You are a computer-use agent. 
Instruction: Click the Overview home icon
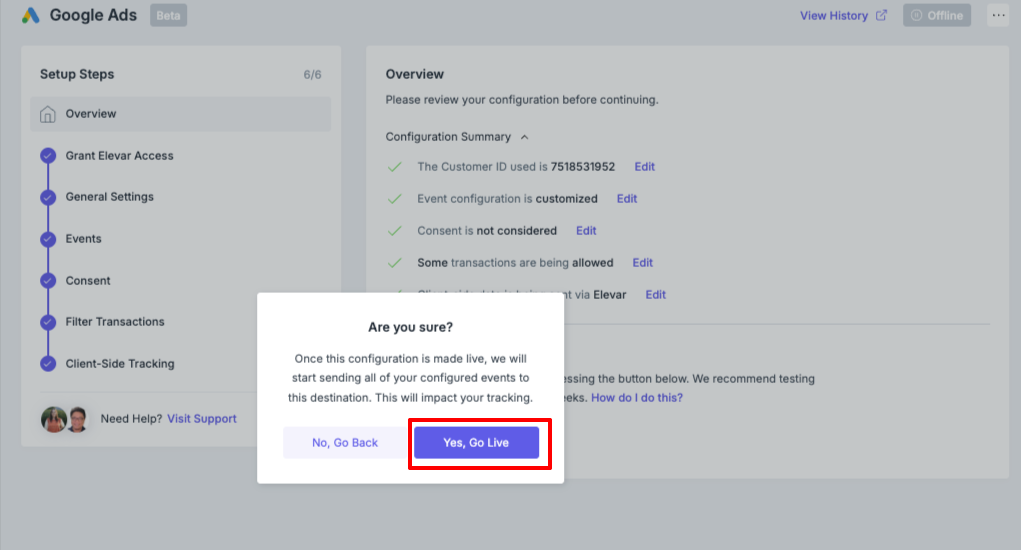[48, 114]
